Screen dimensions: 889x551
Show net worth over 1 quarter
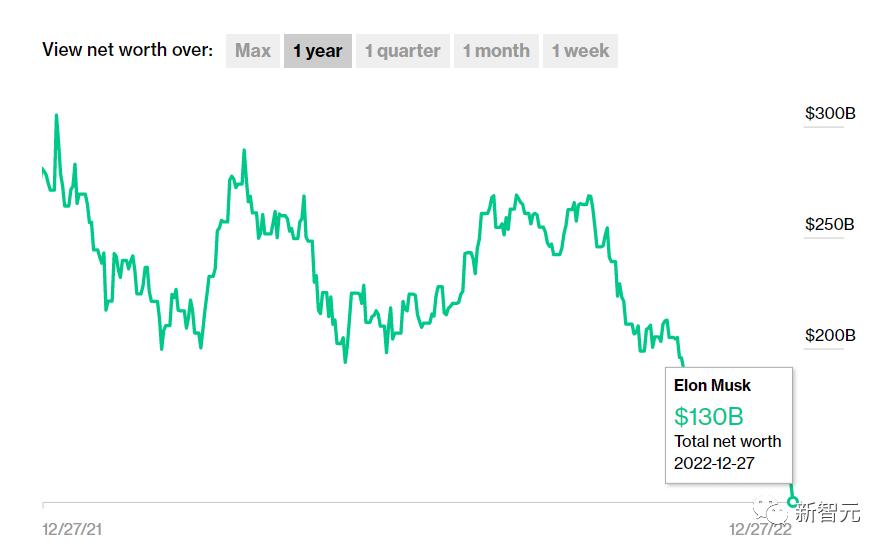[402, 51]
